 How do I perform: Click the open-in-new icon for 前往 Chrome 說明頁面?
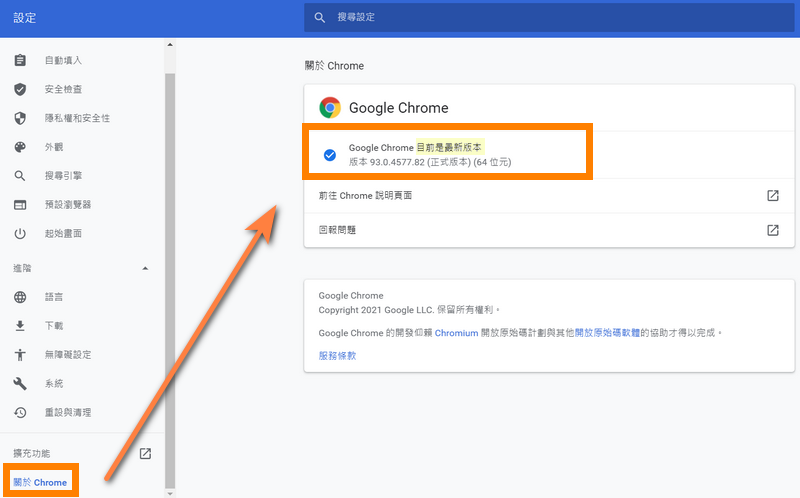(773, 195)
